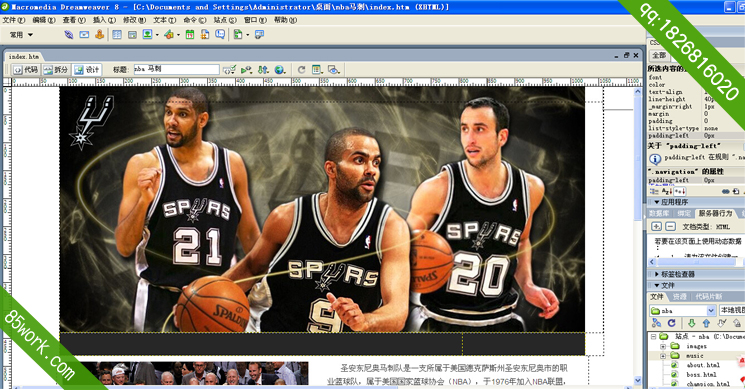Image resolution: width=745 pixels, height=390 pixels.
Task: Insert a named anchor with the anchor icon
Action: tap(99, 35)
